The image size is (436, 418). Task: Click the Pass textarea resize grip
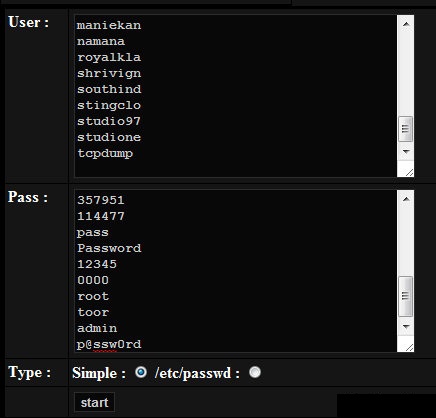click(409, 347)
